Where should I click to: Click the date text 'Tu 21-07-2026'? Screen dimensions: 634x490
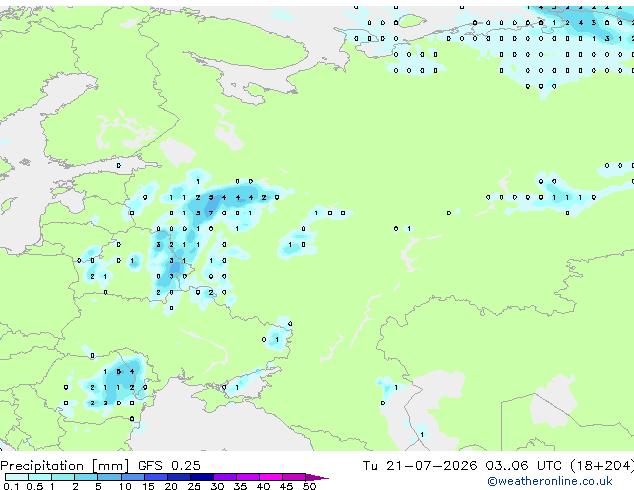(x=420, y=466)
